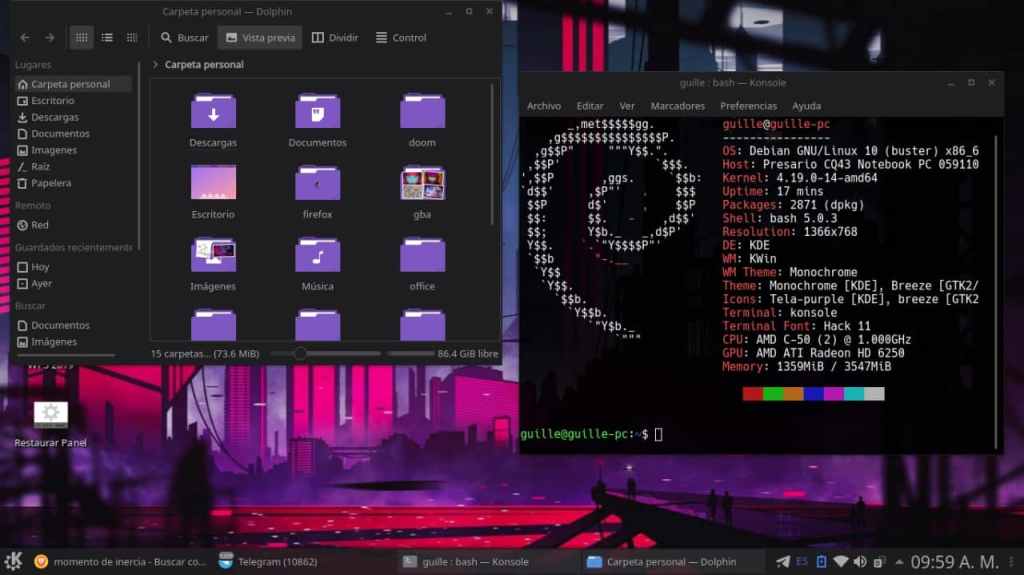Toggle Vista previa thumbnails
Image resolution: width=1024 pixels, height=575 pixels.
click(x=260, y=38)
